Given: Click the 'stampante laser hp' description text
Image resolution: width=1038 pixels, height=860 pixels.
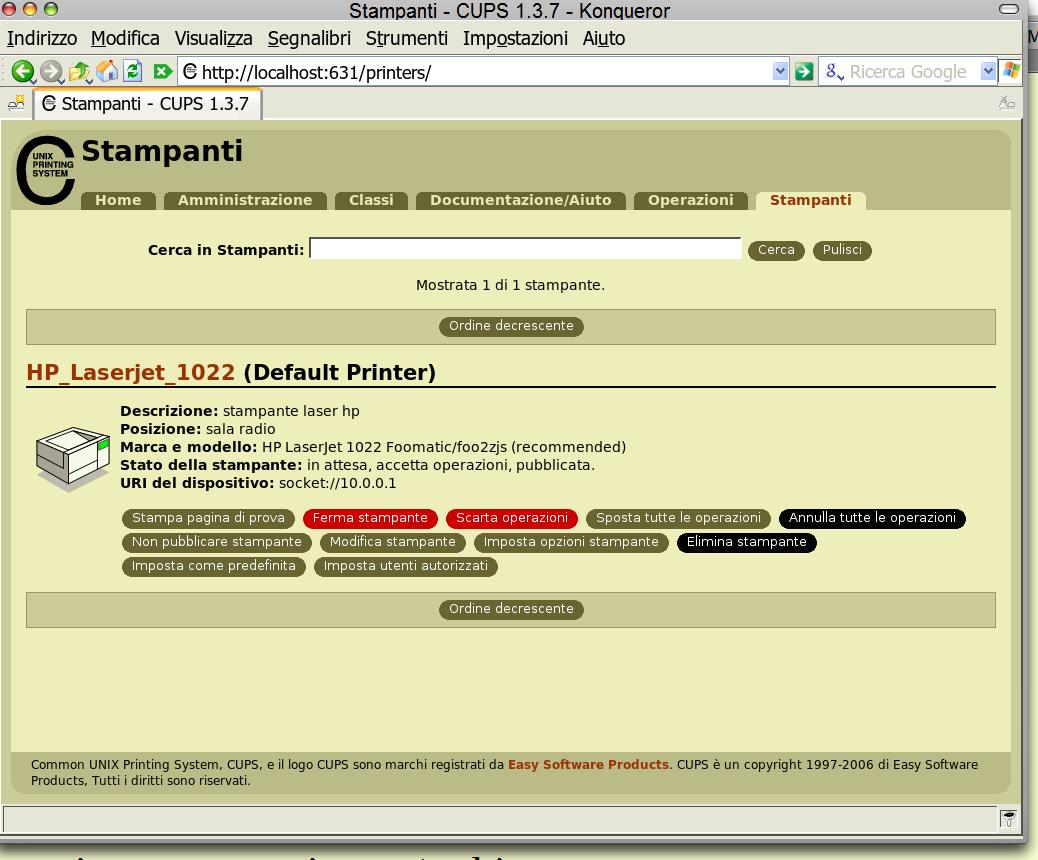Looking at the screenshot, I should 291,411.
